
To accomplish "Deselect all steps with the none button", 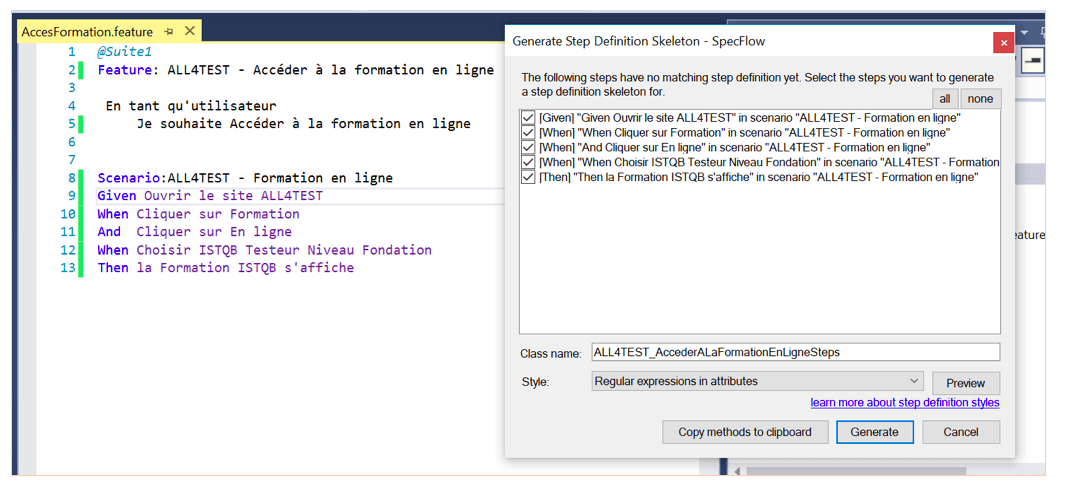I will (x=980, y=98).
